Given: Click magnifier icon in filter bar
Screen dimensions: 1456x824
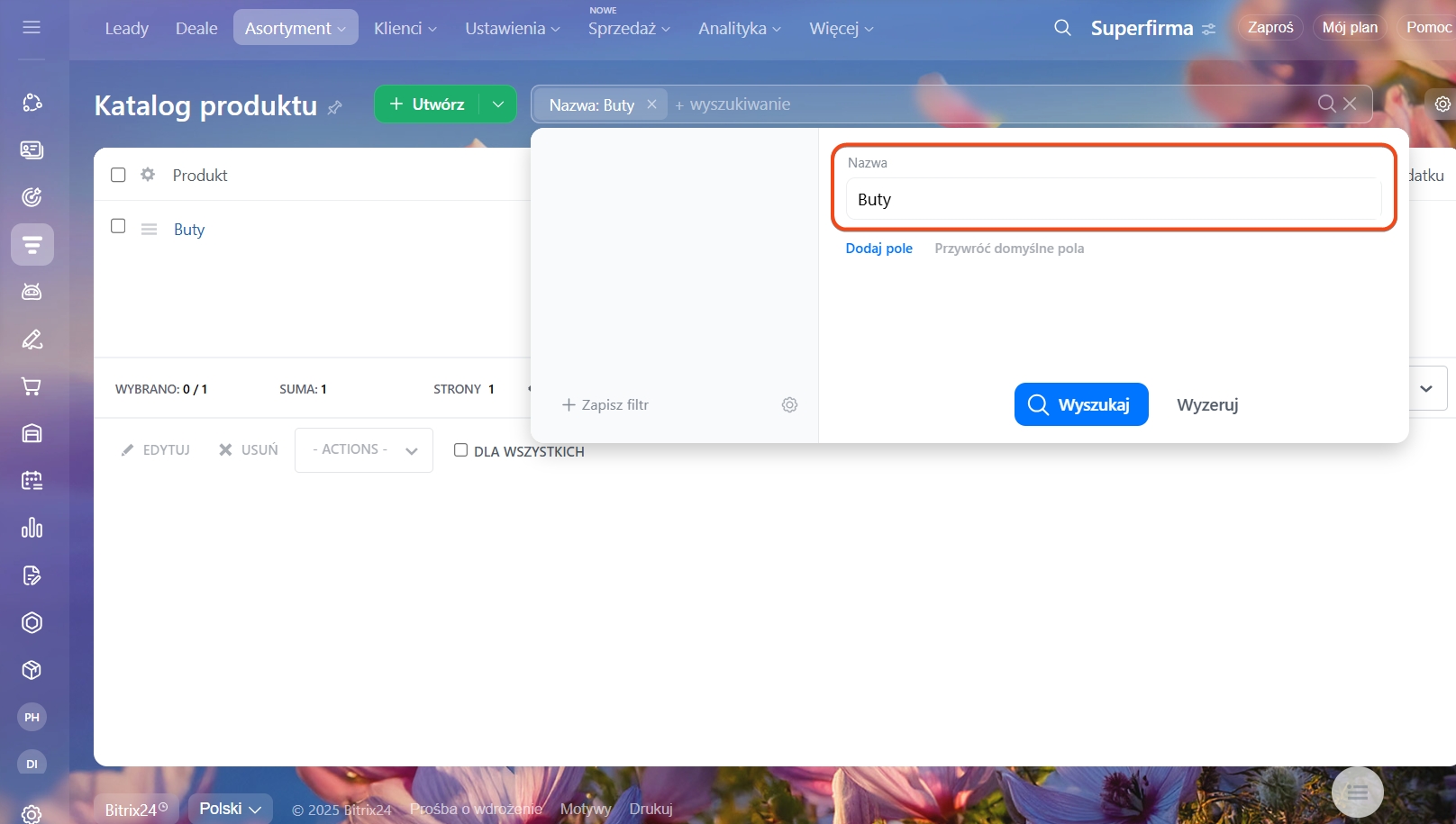Looking at the screenshot, I should (x=1326, y=104).
